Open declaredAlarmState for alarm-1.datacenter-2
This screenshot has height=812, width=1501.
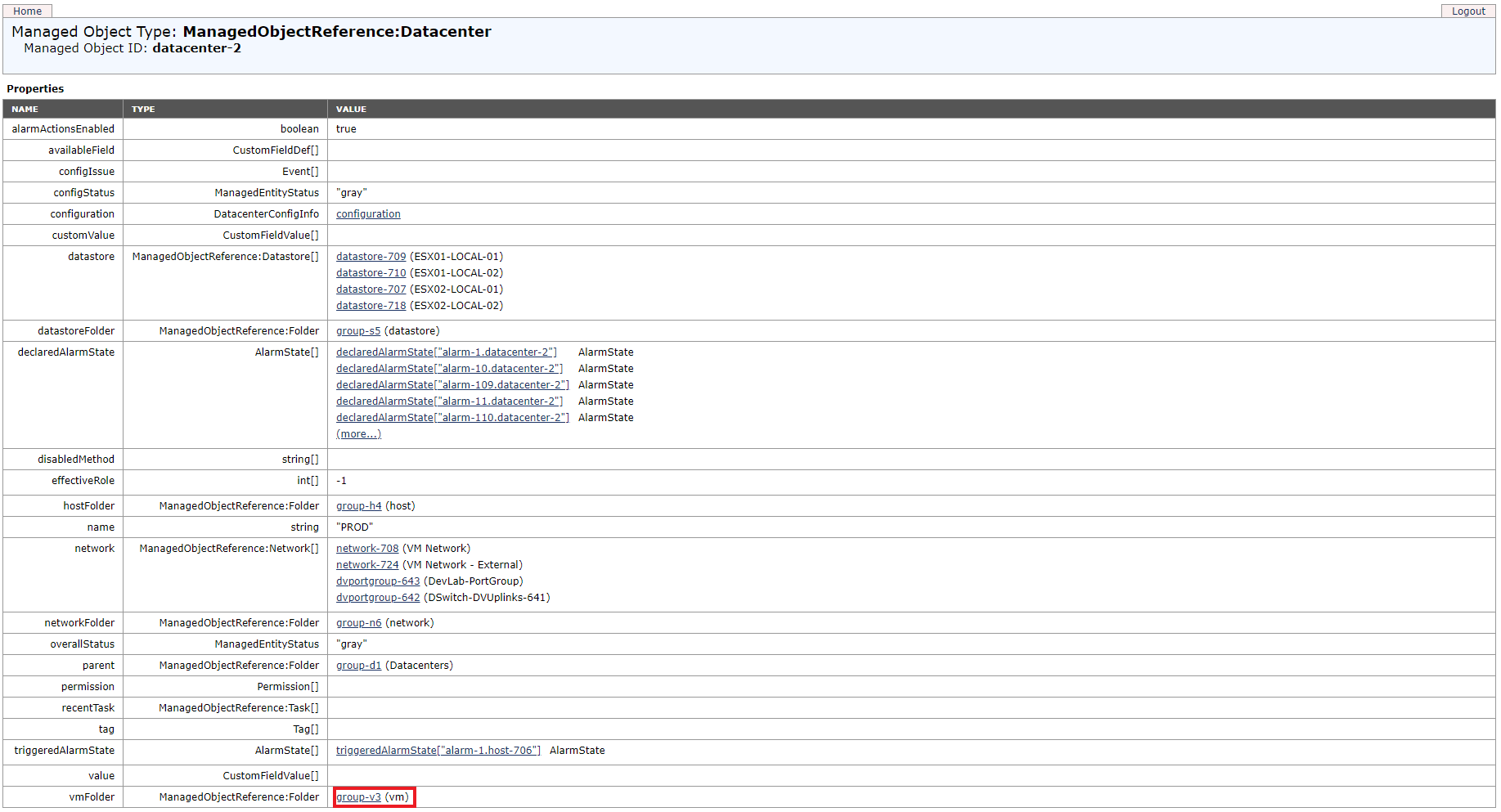(x=447, y=352)
